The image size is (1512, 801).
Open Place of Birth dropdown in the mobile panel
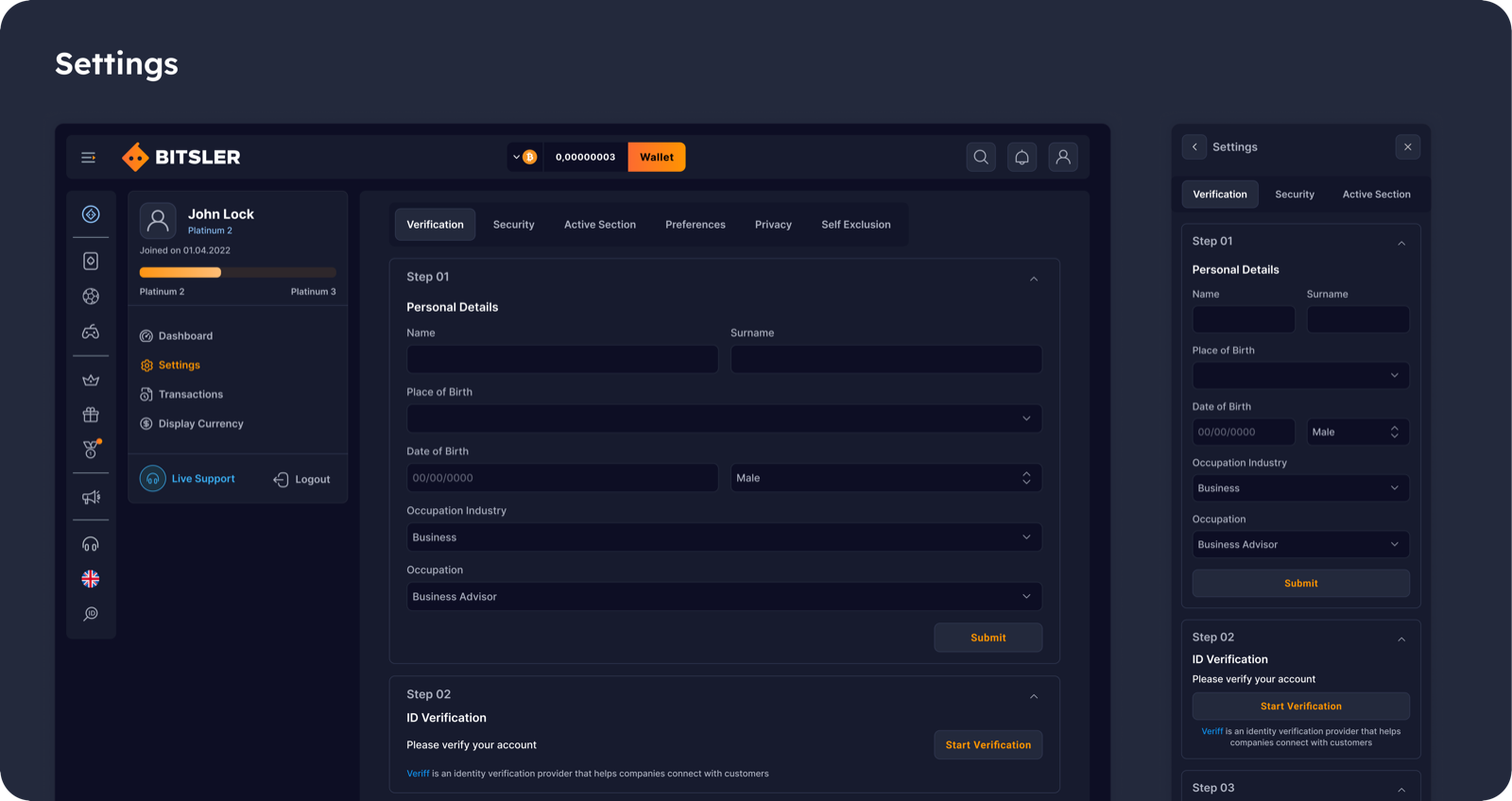(1300, 375)
